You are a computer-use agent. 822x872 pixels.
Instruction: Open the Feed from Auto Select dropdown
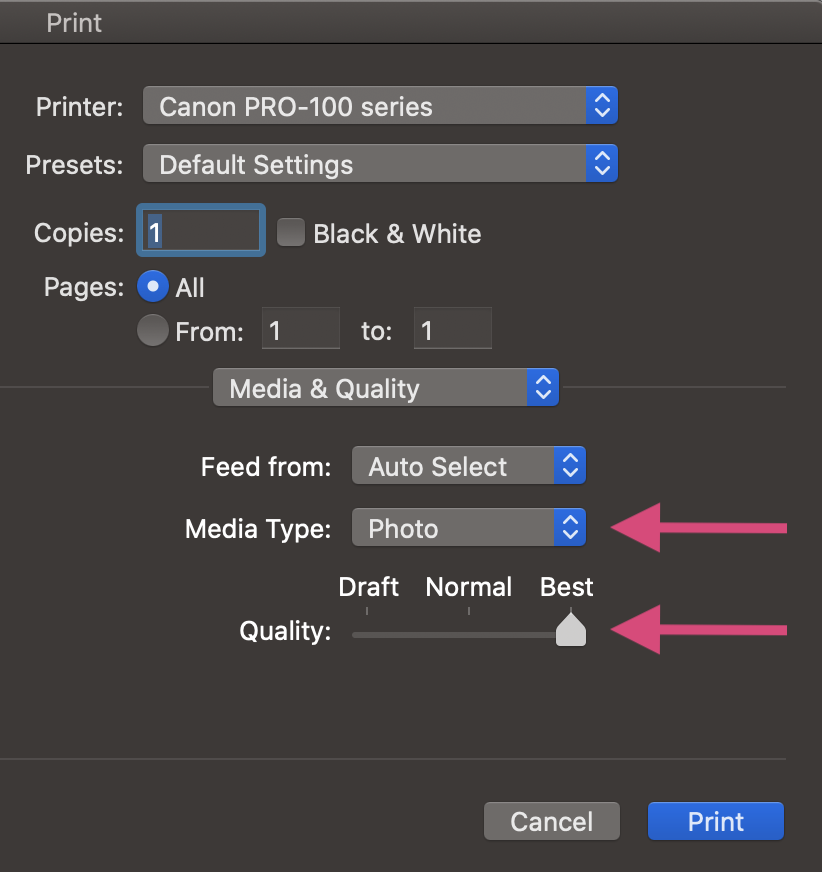coord(469,465)
